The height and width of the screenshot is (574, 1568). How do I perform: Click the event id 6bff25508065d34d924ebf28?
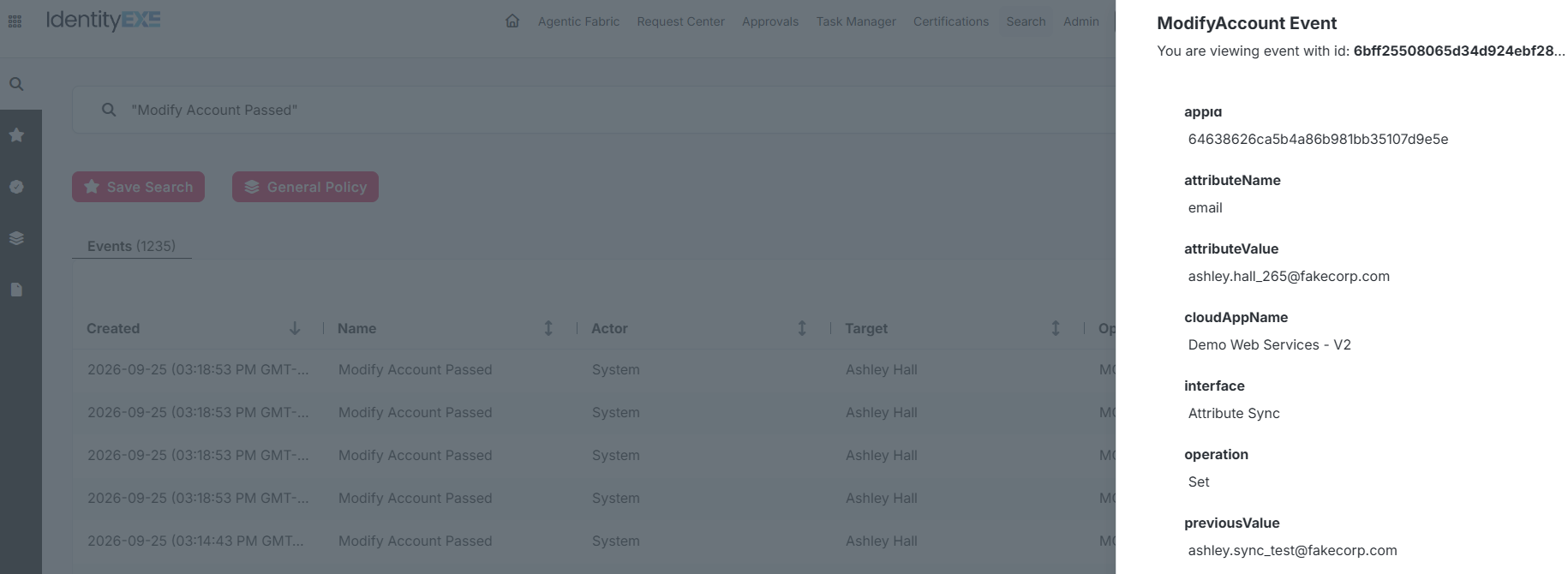click(1459, 51)
